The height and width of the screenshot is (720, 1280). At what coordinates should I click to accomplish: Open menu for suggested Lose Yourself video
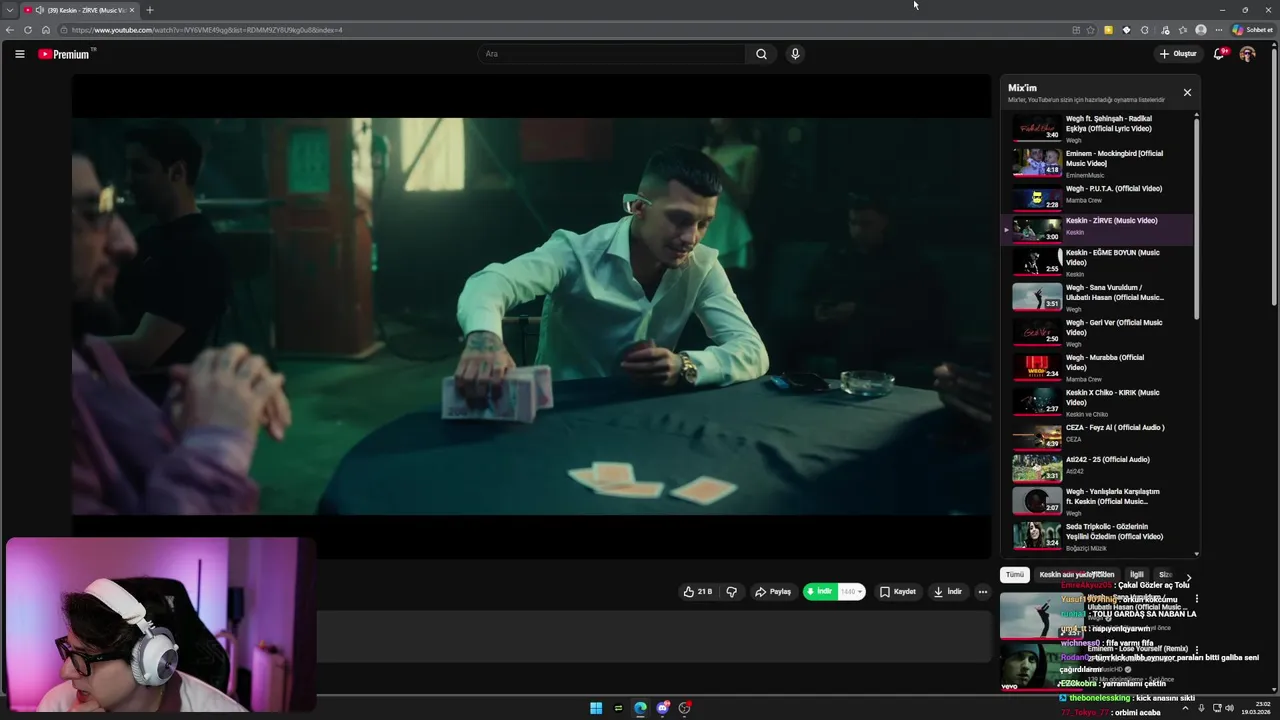coord(1197,650)
